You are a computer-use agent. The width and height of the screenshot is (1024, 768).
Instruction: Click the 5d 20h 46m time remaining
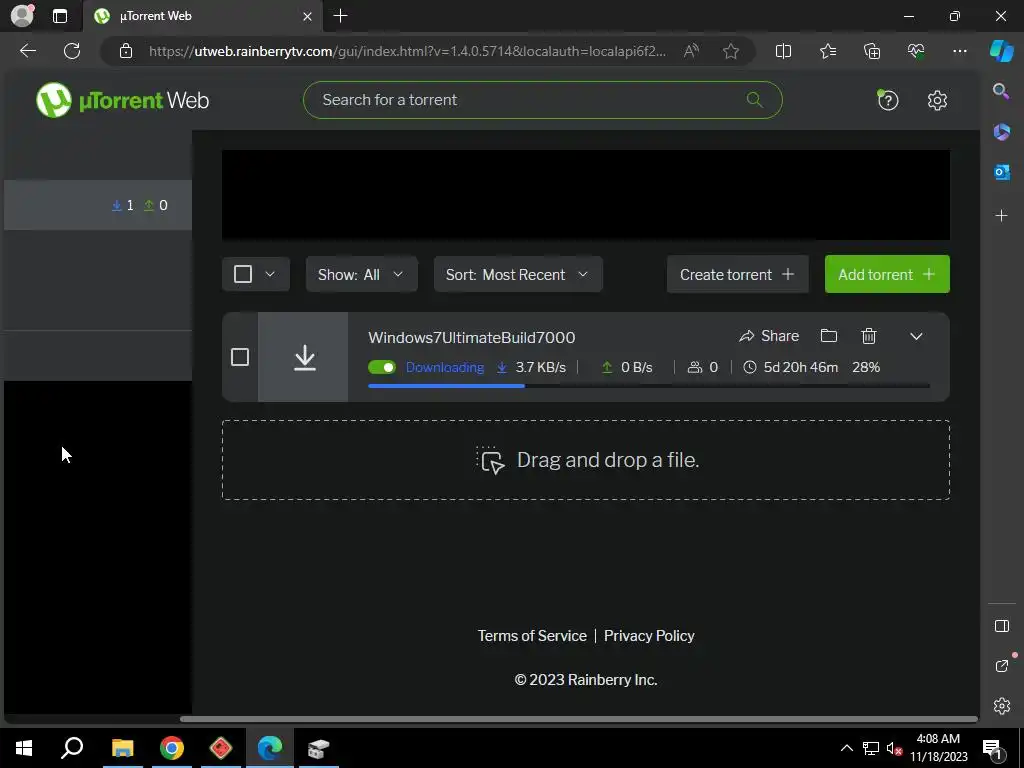(801, 367)
